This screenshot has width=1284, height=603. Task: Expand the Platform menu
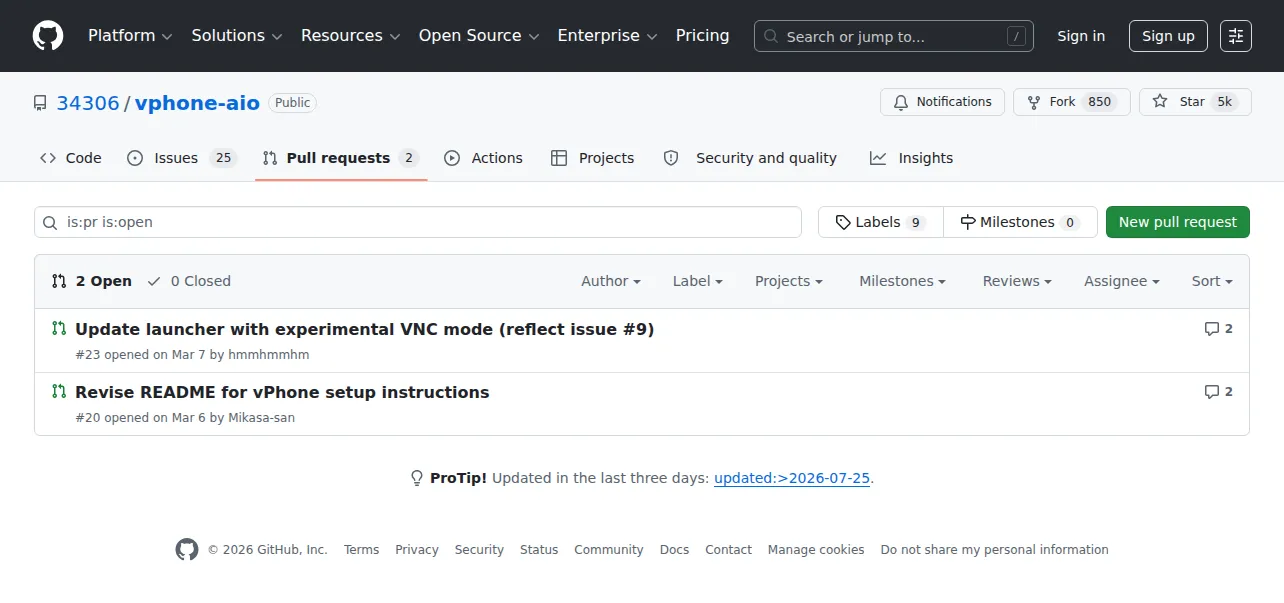[130, 36]
